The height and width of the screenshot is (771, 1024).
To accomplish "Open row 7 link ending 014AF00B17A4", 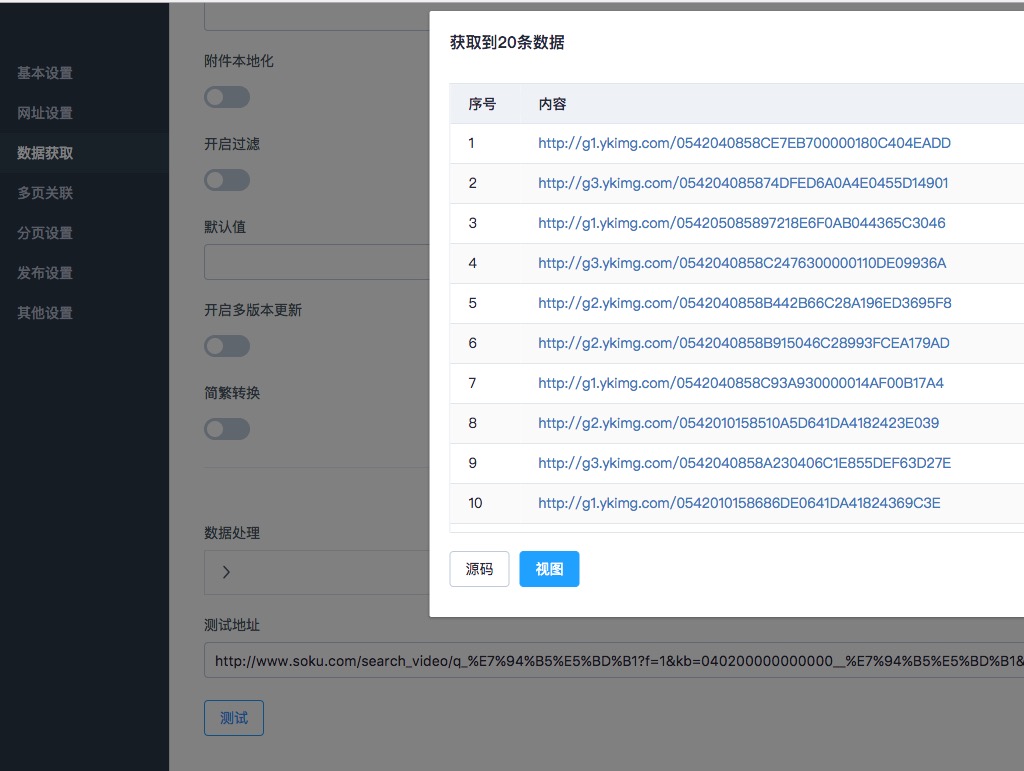I will 741,383.
